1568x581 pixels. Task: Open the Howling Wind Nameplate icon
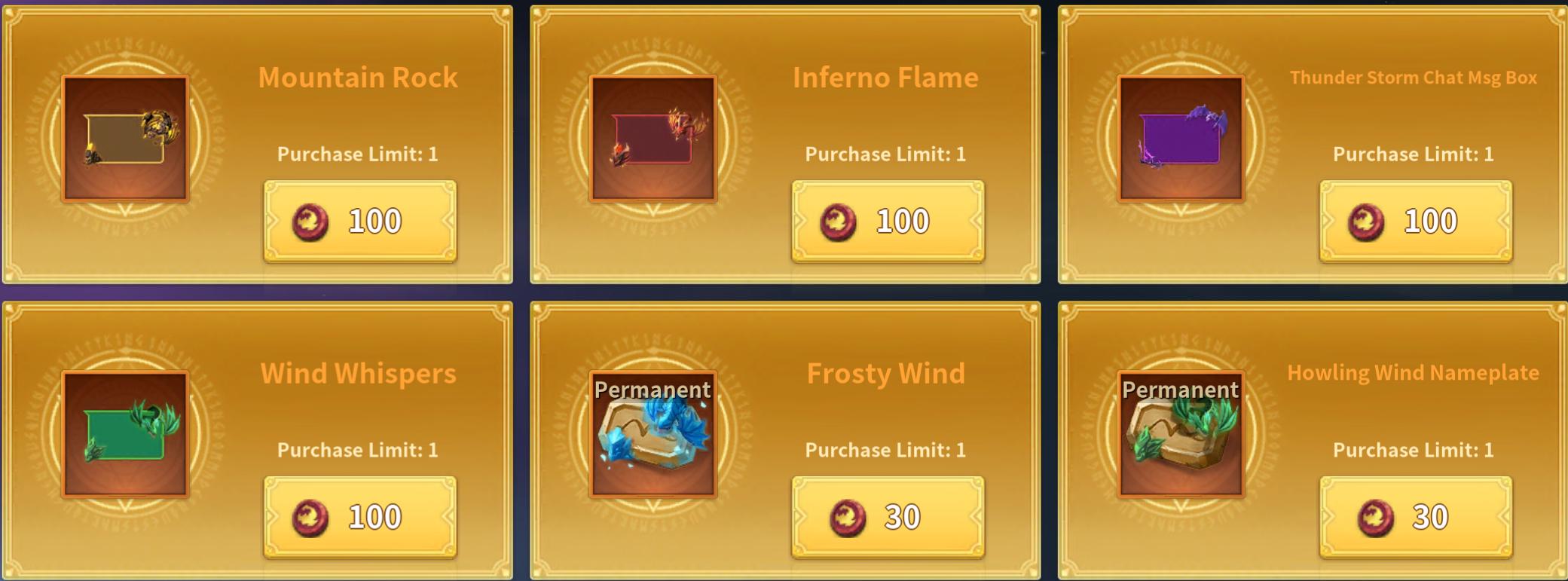1181,435
